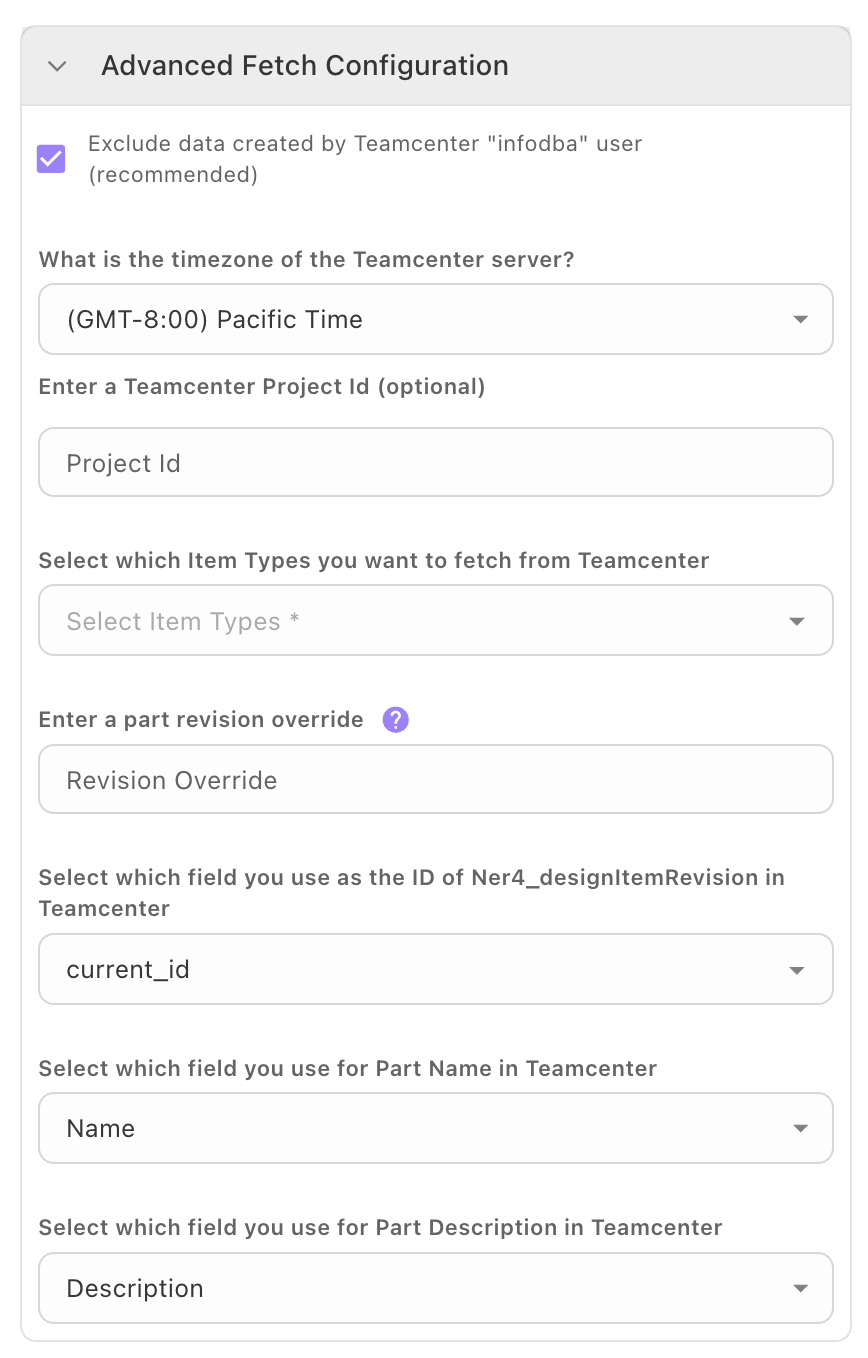868x1358 pixels.
Task: Click the caret icon of Select Item Types
Action: click(x=797, y=622)
